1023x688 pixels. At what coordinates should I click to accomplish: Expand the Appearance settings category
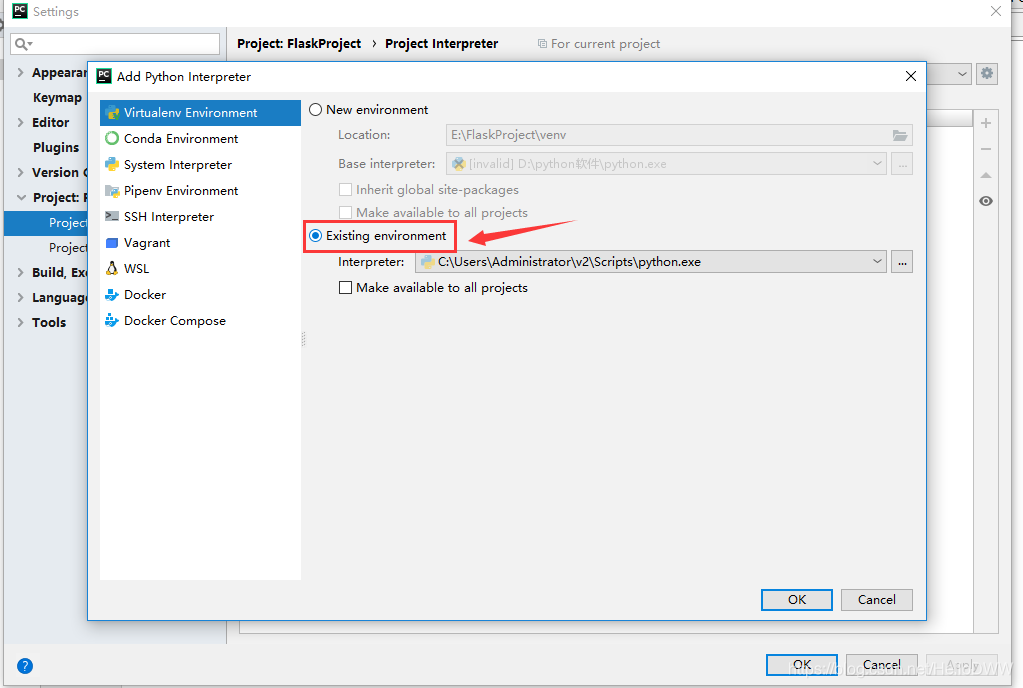pos(21,72)
